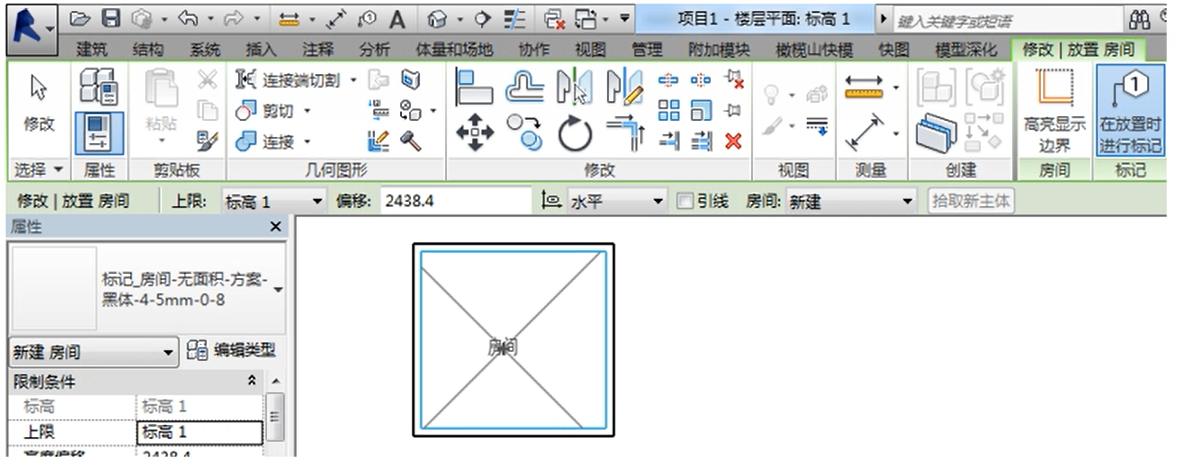This screenshot has height=470, width=1178.
Task: Expand the 粘贴 paste dropdown
Action: (161, 140)
